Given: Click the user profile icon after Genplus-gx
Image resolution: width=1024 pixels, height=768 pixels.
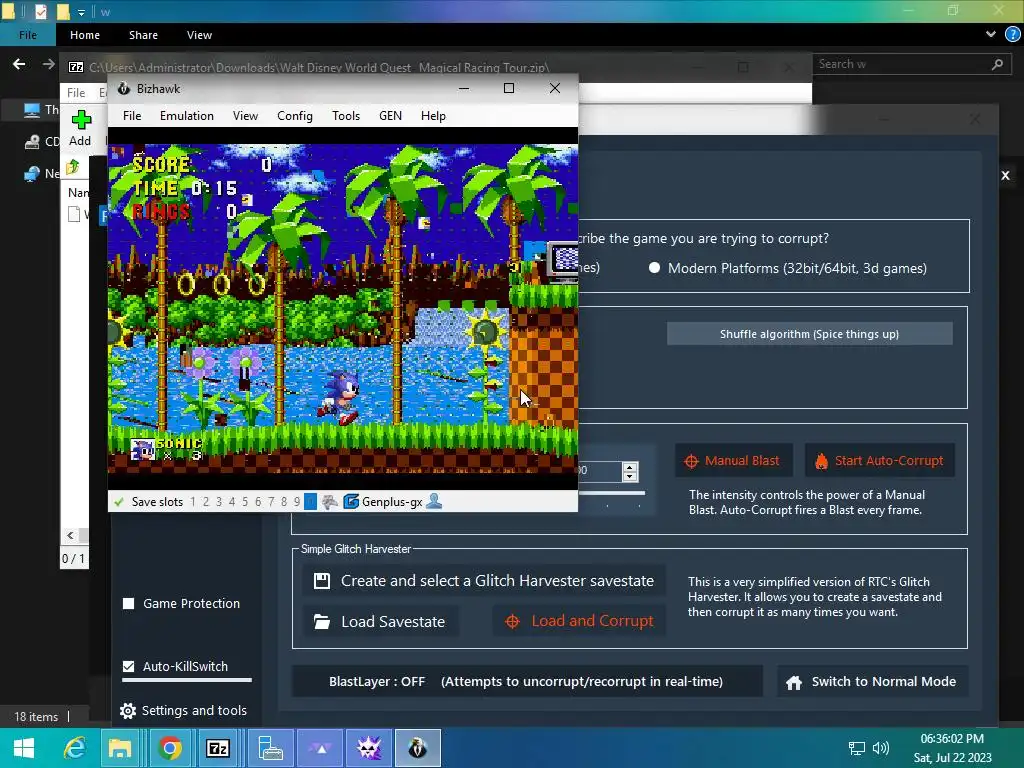Looking at the screenshot, I should 434,502.
